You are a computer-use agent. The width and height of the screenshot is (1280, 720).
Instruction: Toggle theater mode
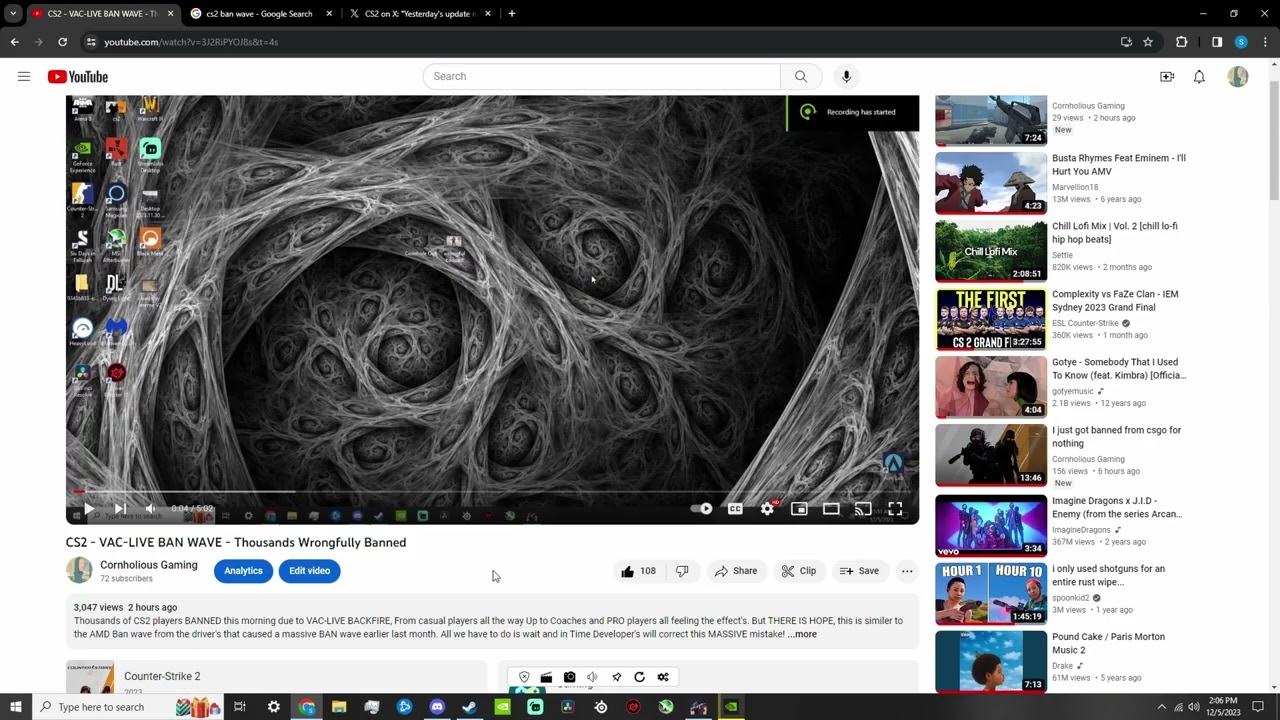coord(831,509)
